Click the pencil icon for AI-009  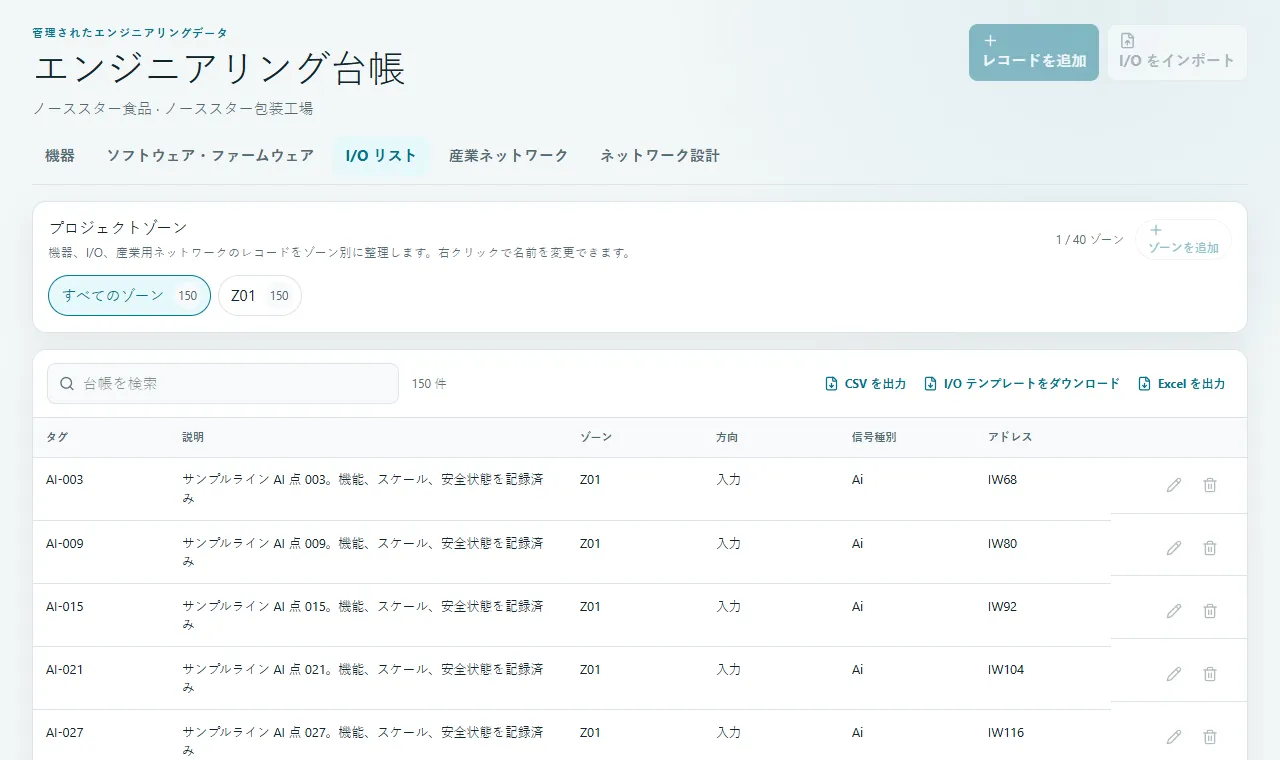pos(1174,548)
